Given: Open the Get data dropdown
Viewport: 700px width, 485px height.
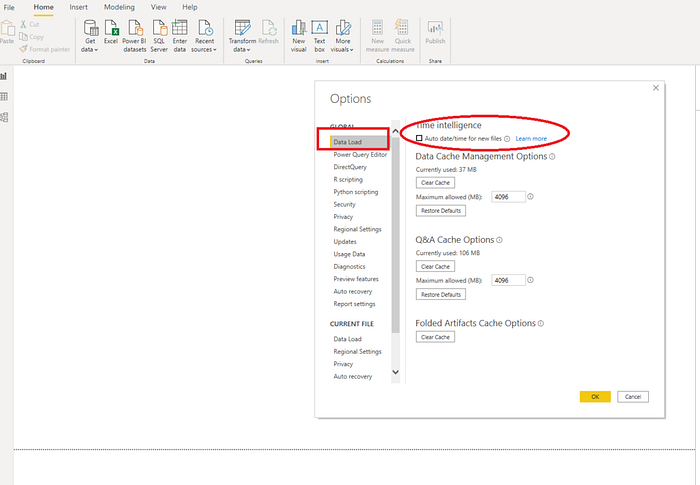Looking at the screenshot, I should click(90, 36).
